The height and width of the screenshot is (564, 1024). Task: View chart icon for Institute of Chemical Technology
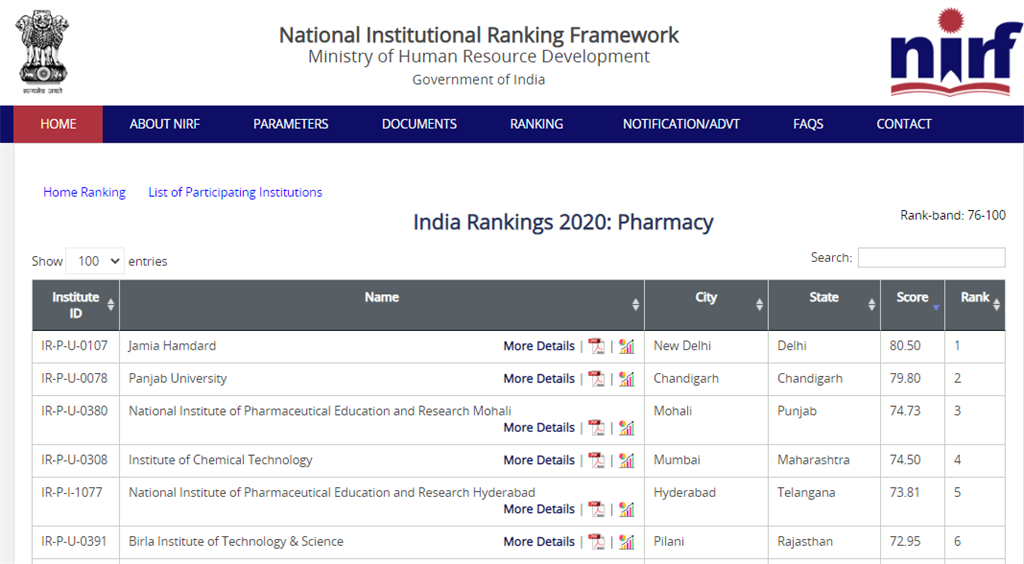627,461
